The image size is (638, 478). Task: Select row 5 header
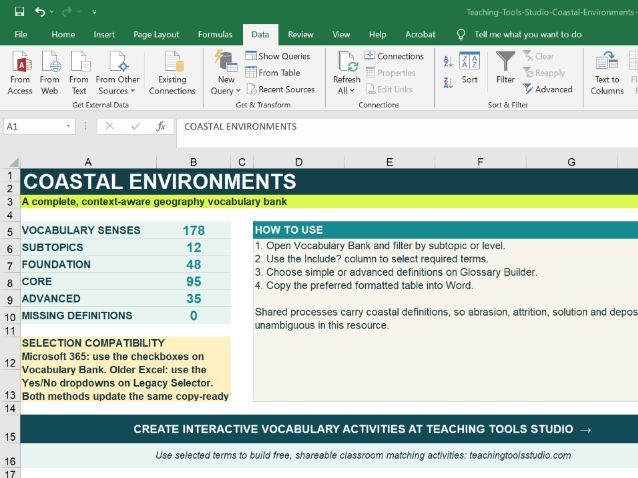[10, 232]
